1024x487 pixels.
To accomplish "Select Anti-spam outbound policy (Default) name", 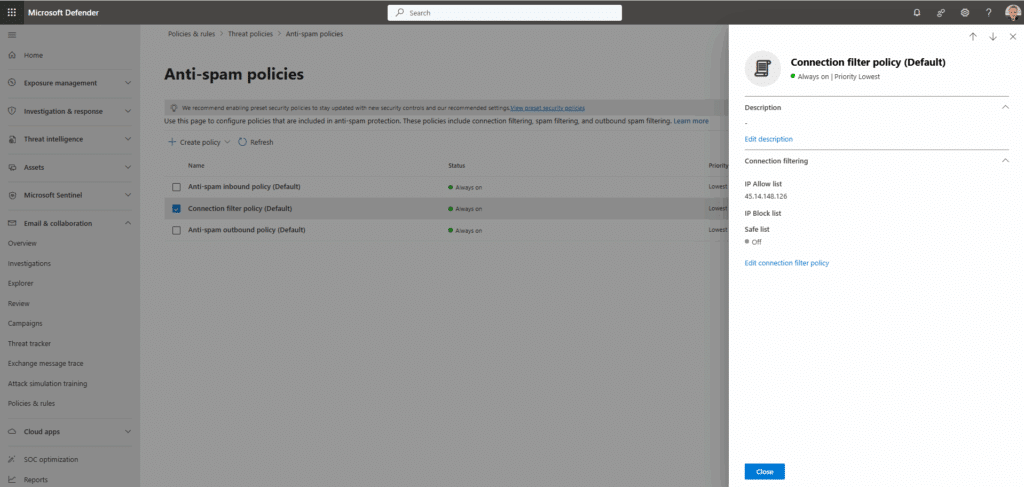I will (x=247, y=230).
